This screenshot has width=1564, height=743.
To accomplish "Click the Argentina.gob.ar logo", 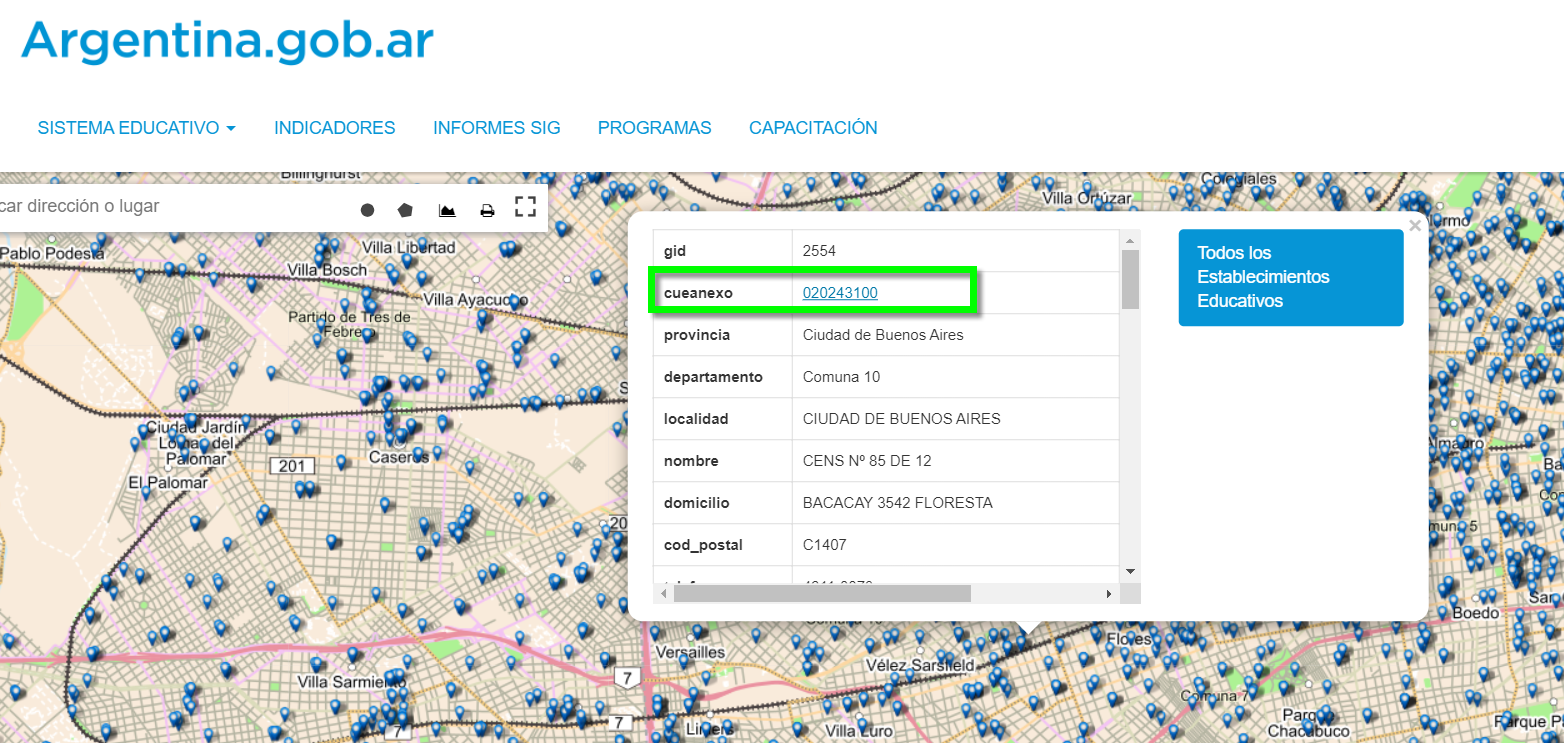I will pyautogui.click(x=227, y=41).
